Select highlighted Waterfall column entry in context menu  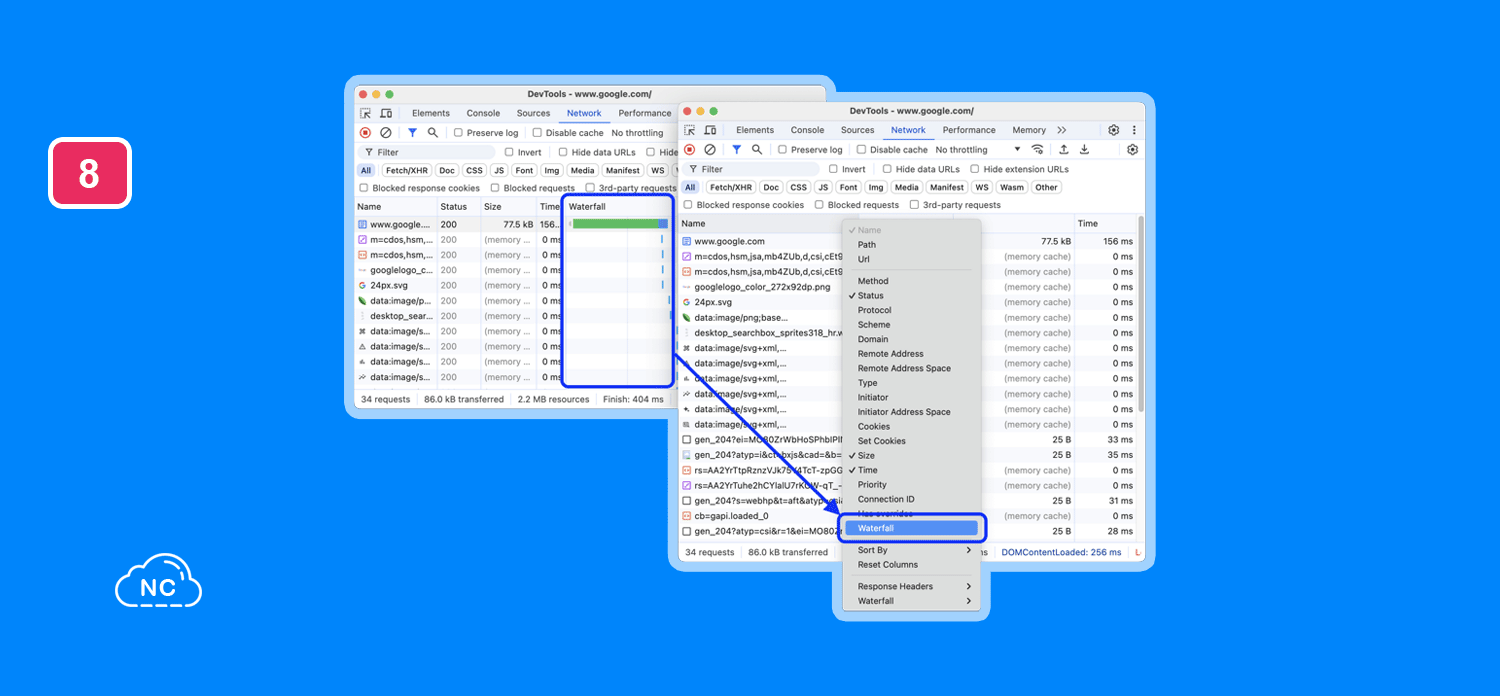point(910,528)
